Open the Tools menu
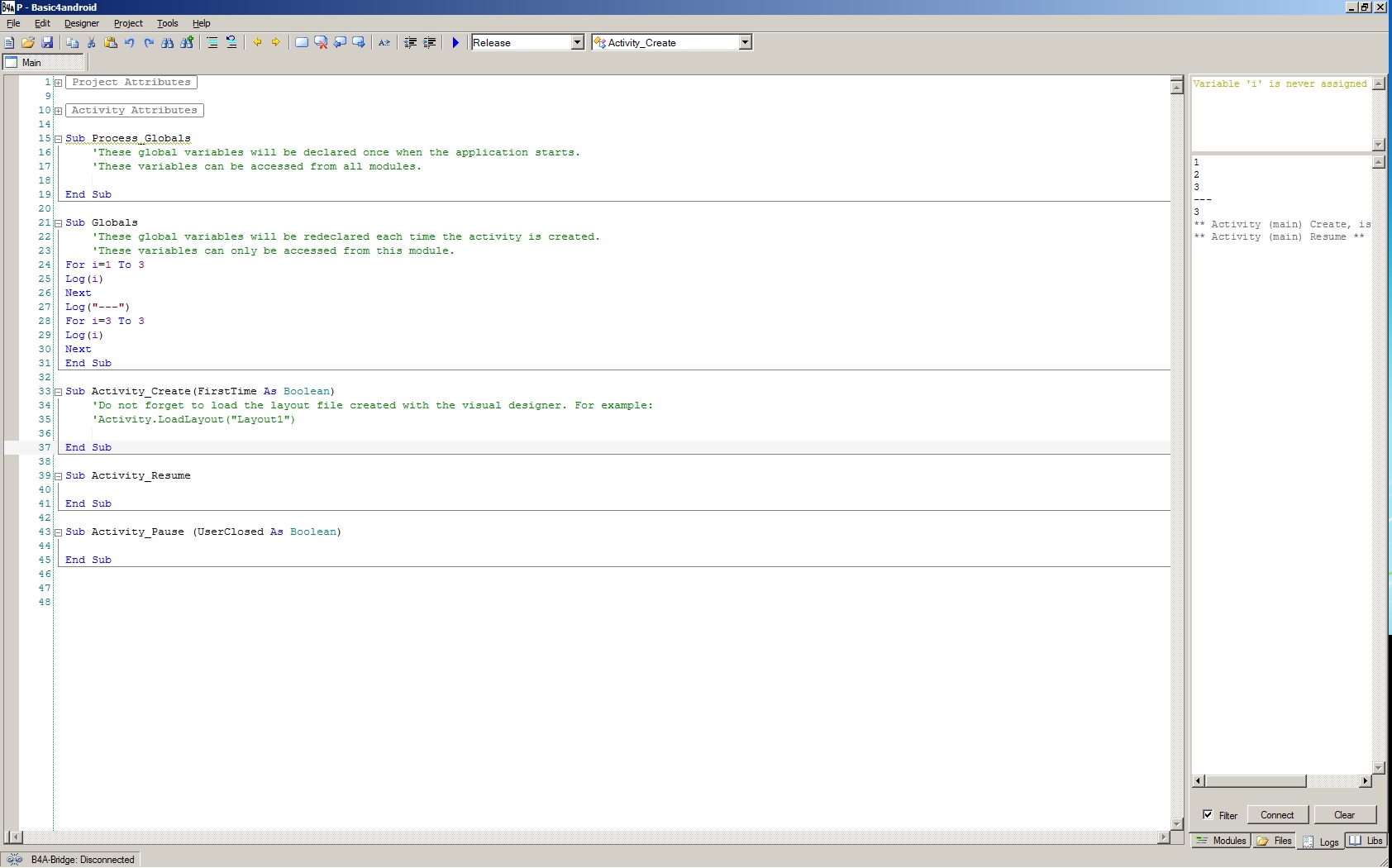Image resolution: width=1392 pixels, height=868 pixels. pos(168,23)
